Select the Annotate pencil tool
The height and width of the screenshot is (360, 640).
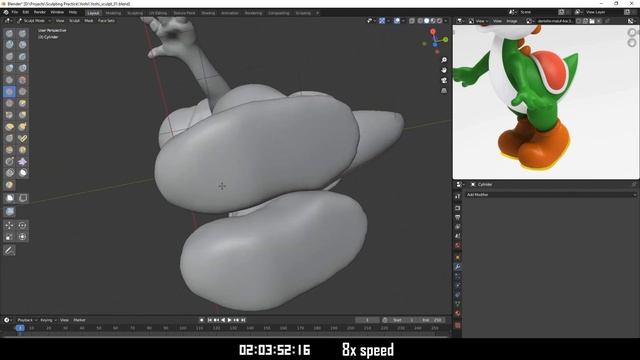pyautogui.click(x=9, y=250)
